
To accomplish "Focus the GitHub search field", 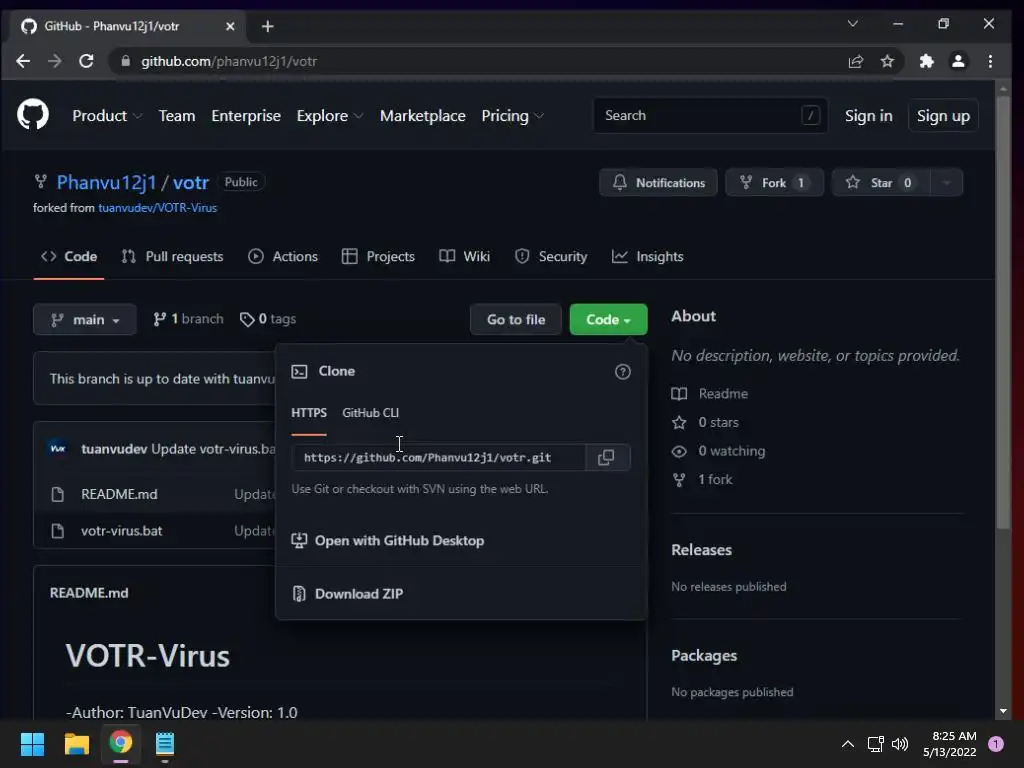I will (x=711, y=116).
